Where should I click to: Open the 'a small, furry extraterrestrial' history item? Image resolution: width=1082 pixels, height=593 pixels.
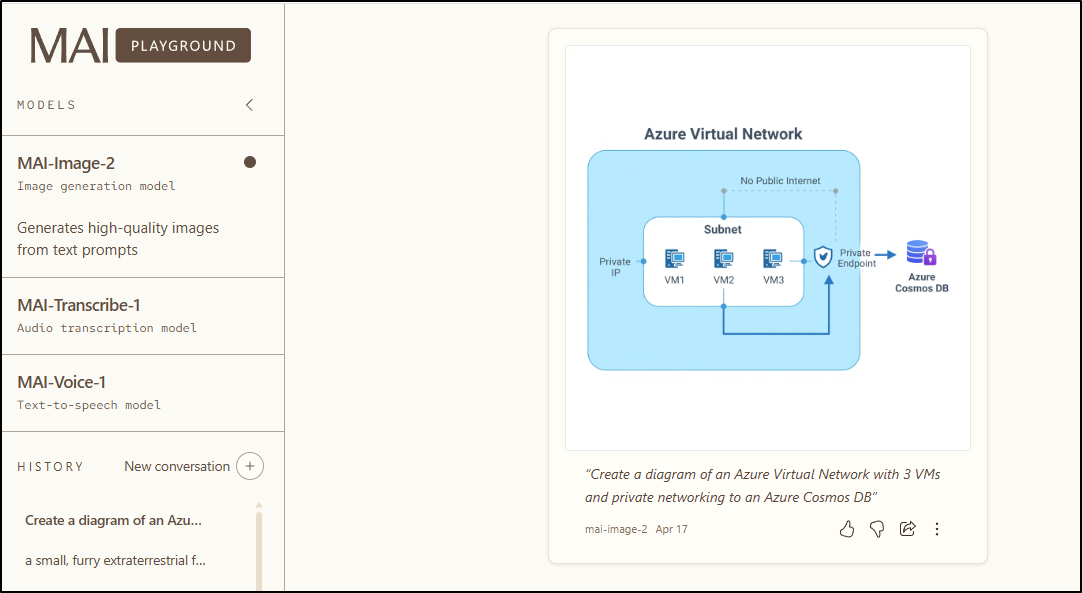click(x=116, y=560)
